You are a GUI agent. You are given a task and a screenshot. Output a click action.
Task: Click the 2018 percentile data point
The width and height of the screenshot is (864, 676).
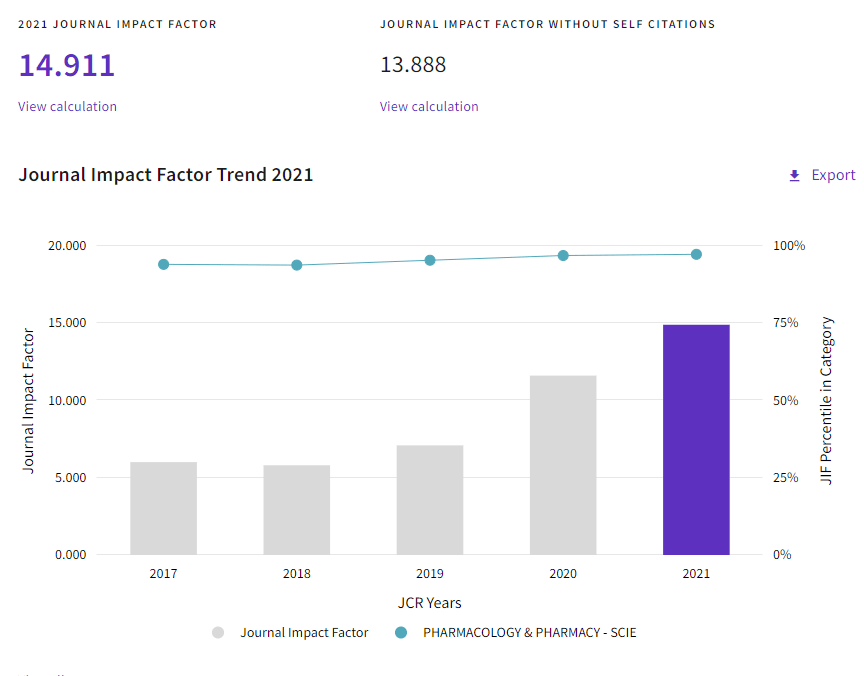[x=297, y=265]
